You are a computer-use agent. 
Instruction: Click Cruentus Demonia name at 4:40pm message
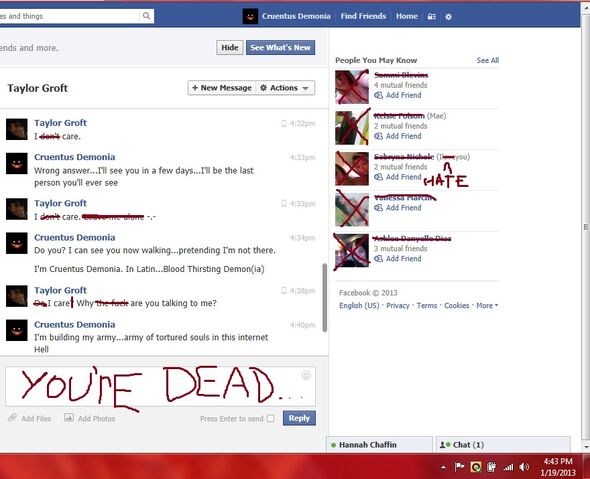75,324
